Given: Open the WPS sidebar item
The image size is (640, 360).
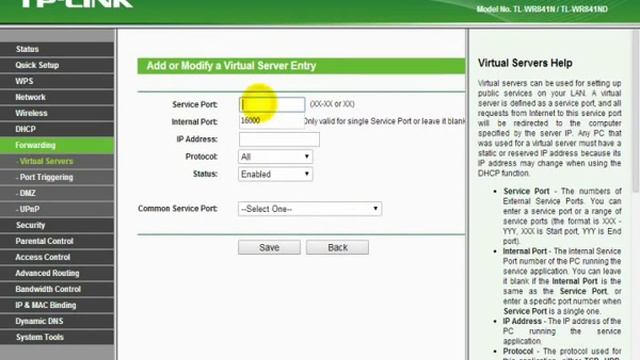Looking at the screenshot, I should (57, 81).
